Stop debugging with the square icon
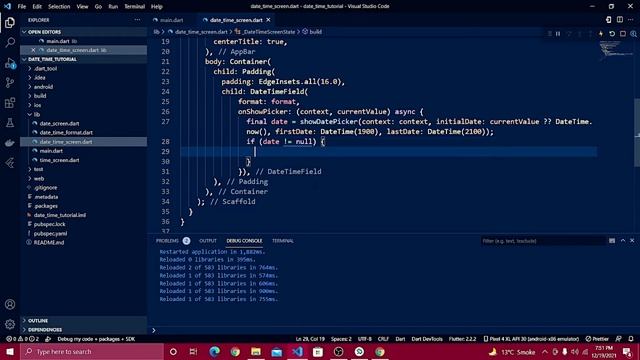 [623, 33]
